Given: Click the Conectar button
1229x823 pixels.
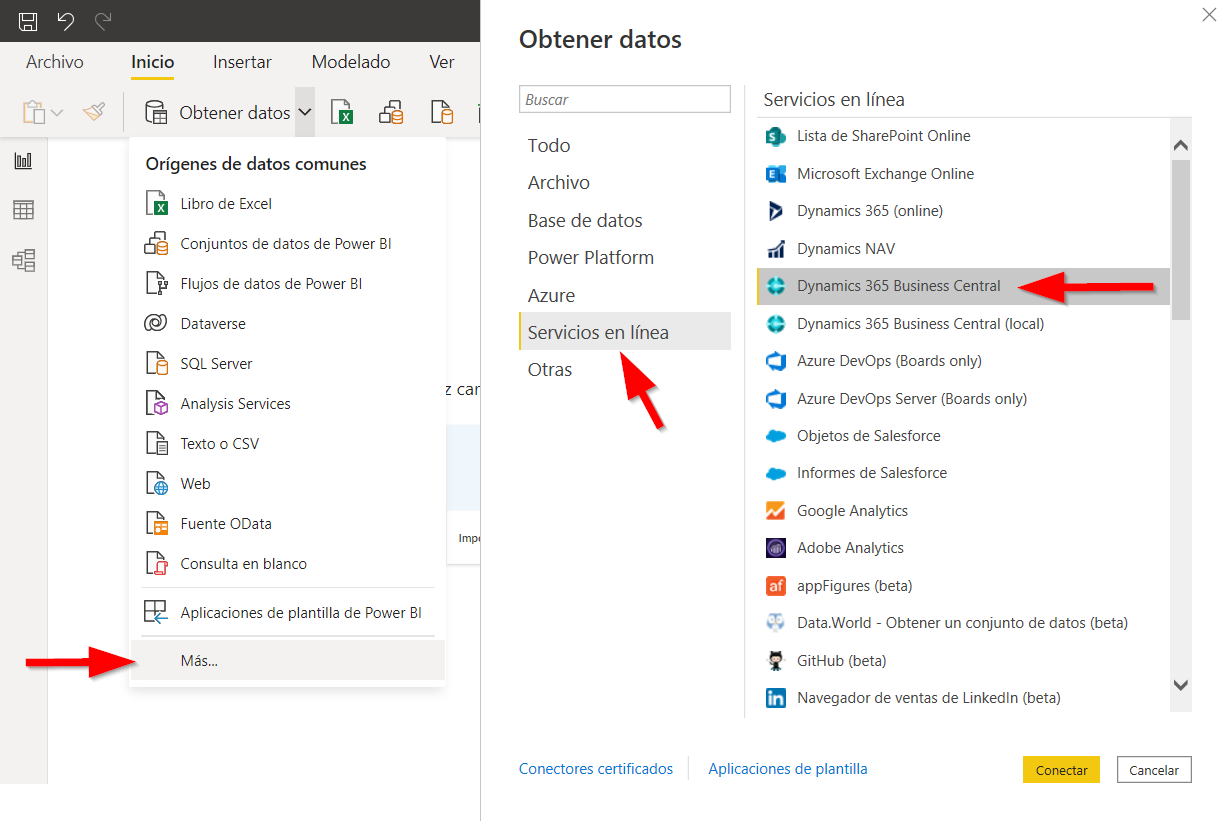Looking at the screenshot, I should 1061,770.
